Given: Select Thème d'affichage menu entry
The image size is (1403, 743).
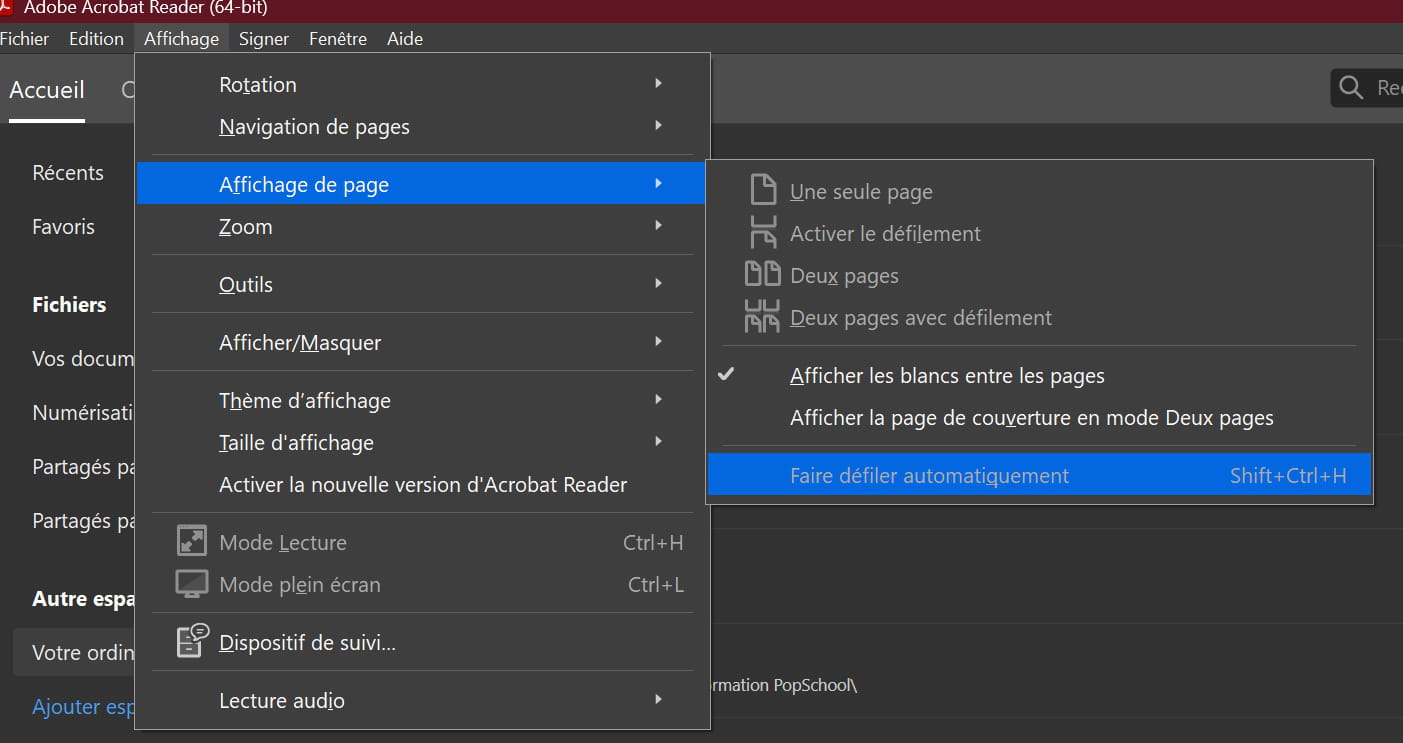Looking at the screenshot, I should coord(423,401).
